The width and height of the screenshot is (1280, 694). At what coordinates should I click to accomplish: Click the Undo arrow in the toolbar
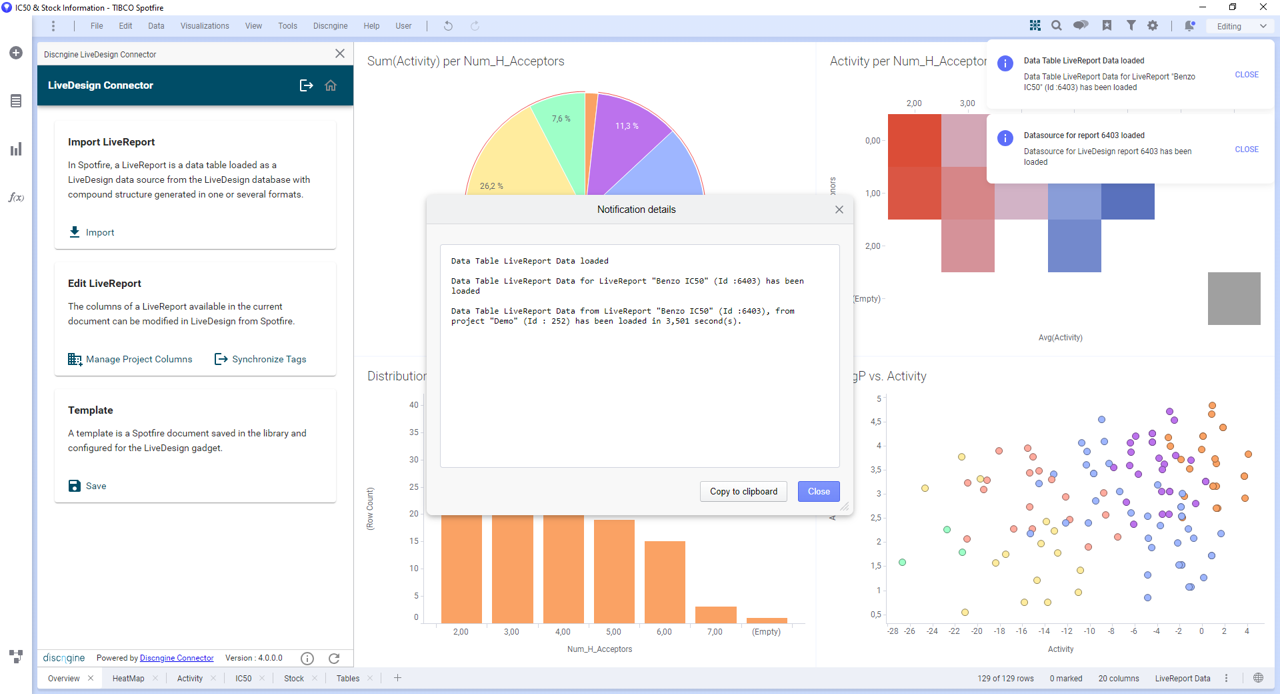(448, 26)
